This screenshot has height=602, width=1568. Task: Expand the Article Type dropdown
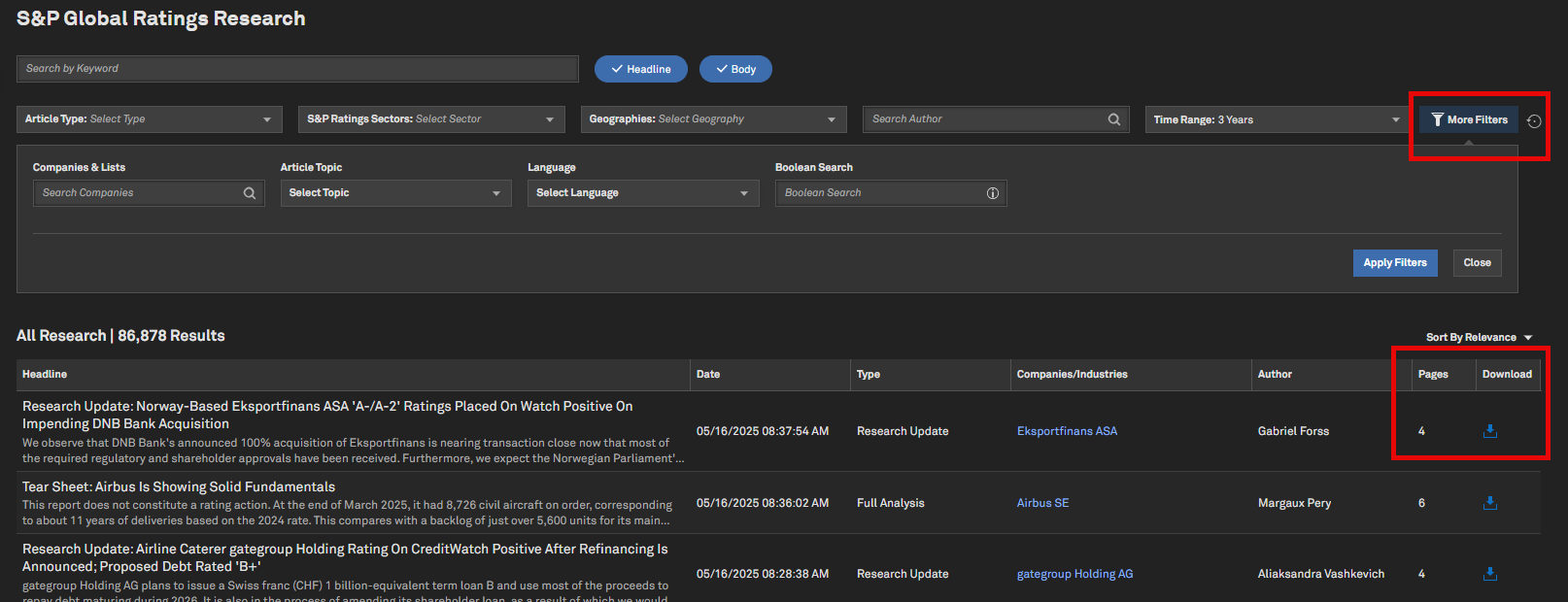point(149,119)
